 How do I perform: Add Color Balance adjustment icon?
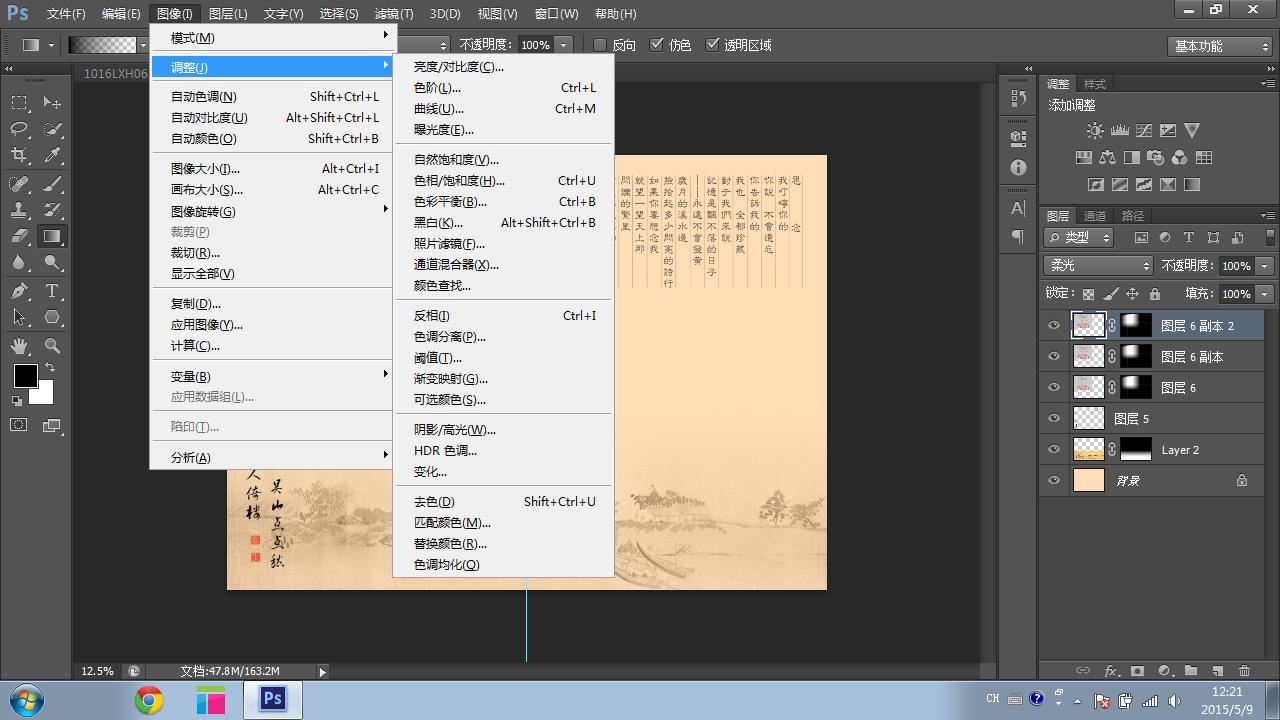(1107, 157)
